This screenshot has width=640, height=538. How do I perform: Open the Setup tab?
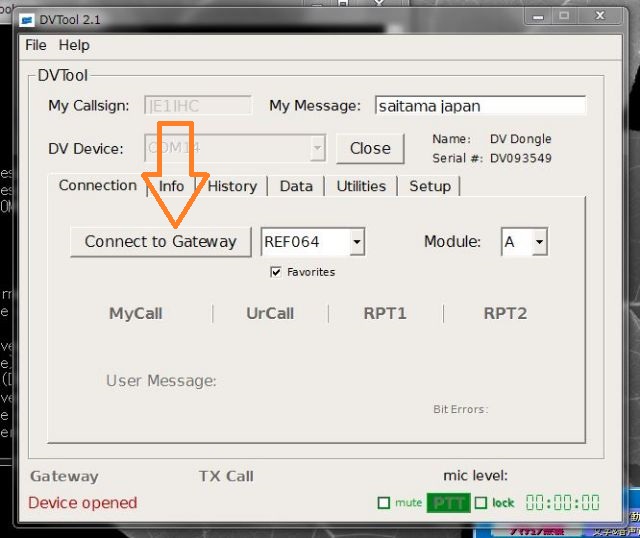(x=430, y=186)
